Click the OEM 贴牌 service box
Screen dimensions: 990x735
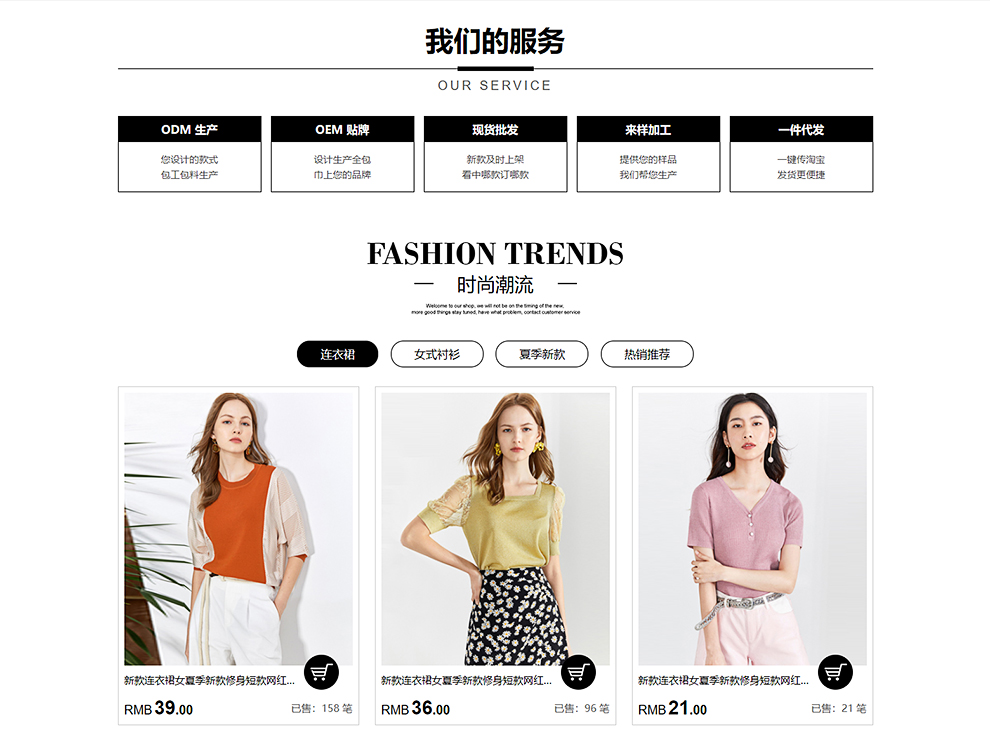tap(343, 154)
